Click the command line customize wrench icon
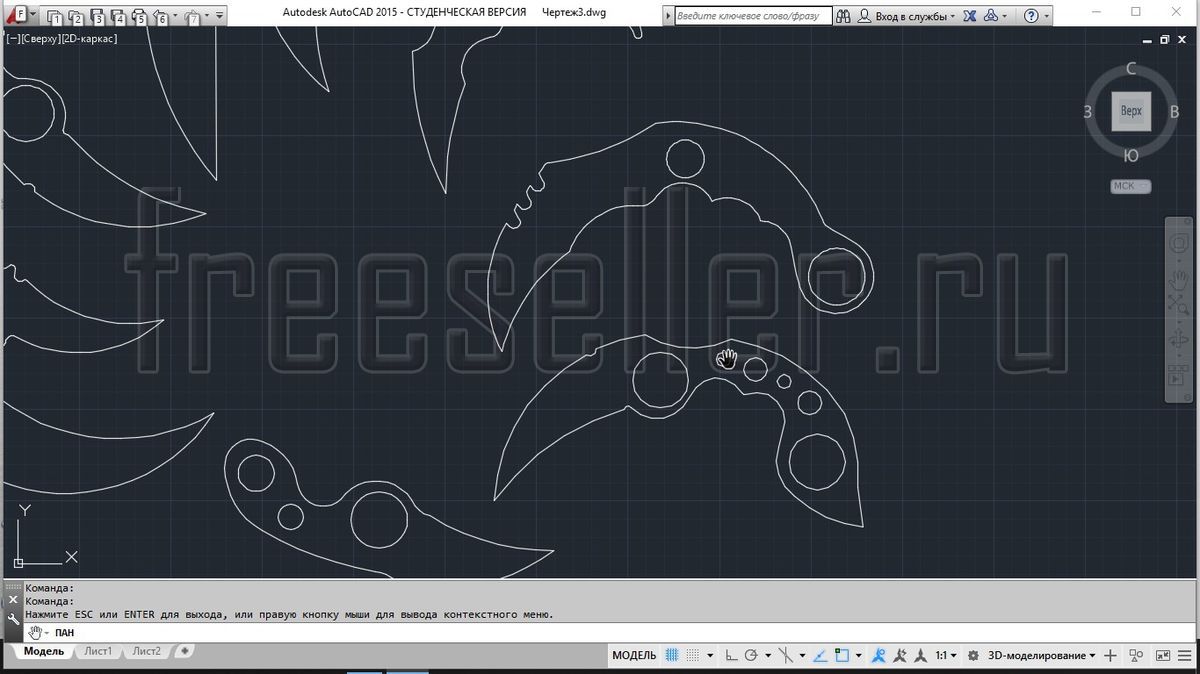 pyautogui.click(x=12, y=619)
